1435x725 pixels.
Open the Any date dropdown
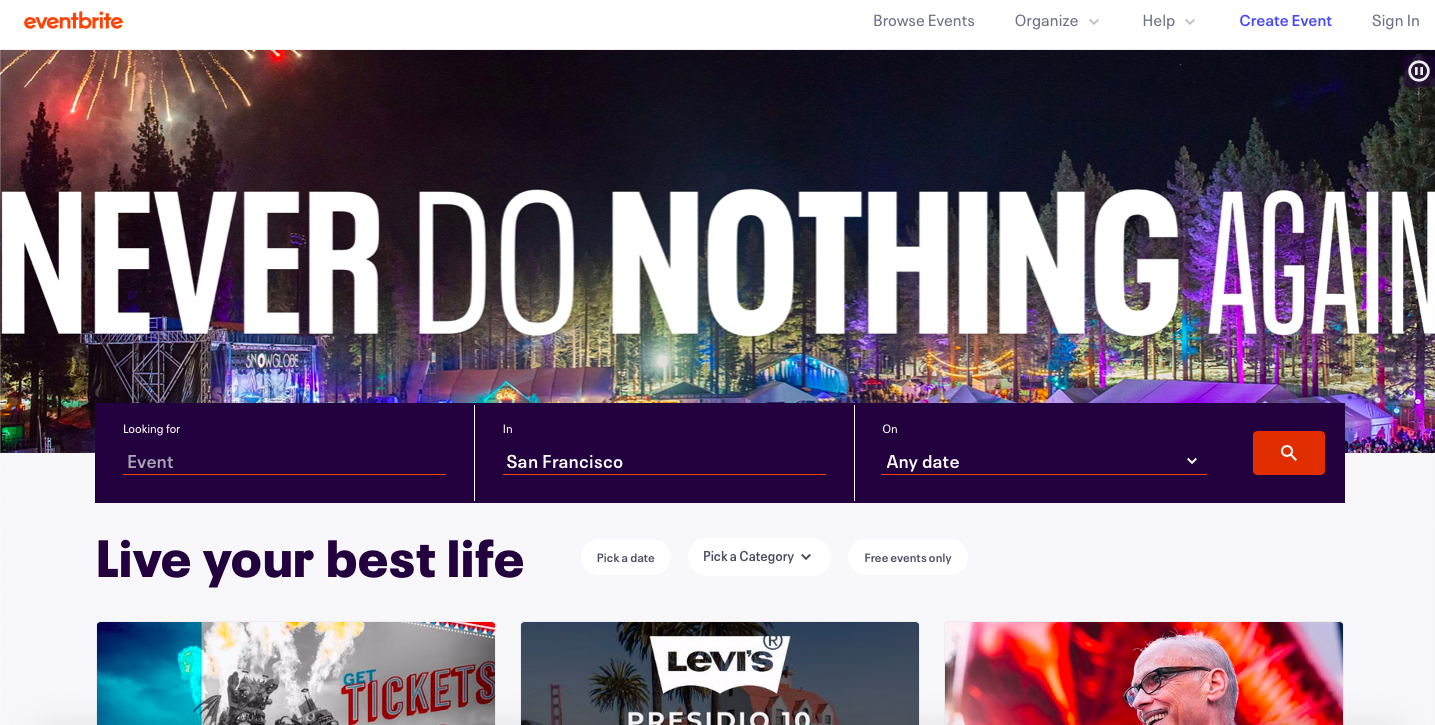coord(1043,462)
